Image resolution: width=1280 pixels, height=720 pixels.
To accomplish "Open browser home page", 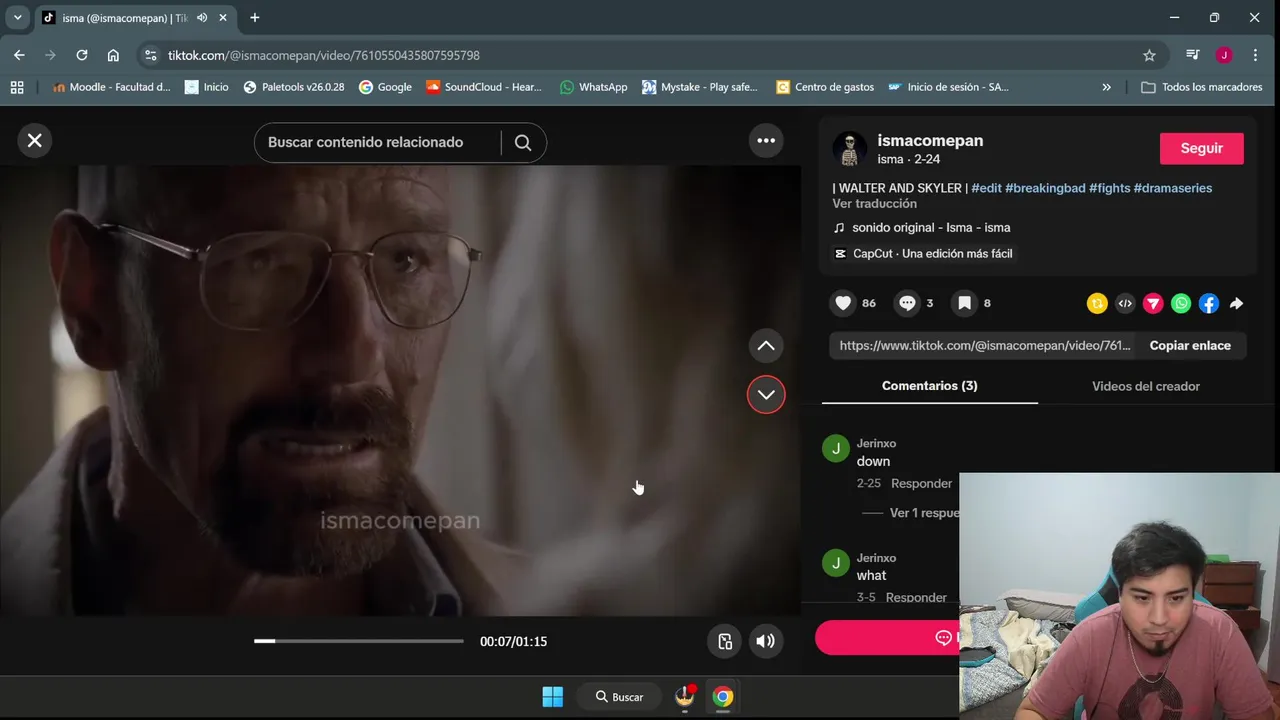I will pos(113,55).
